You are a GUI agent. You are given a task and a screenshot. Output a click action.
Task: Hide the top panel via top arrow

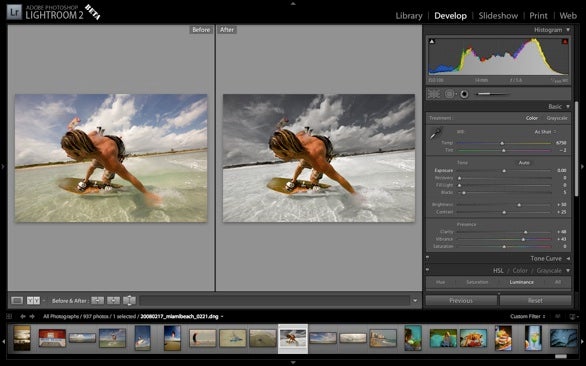tap(293, 3)
